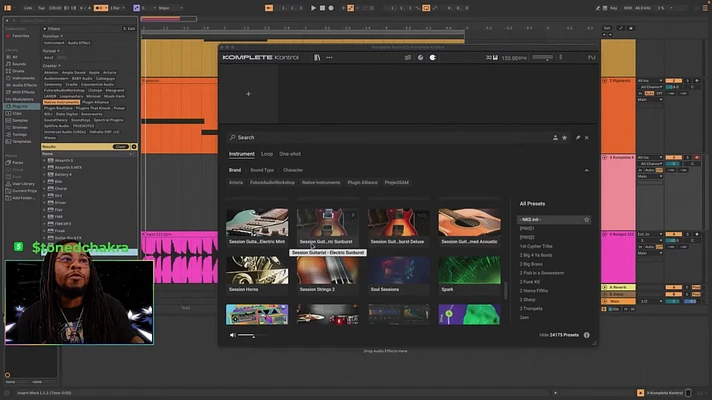Filter favorites with the search bar star
Image resolution: width=712 pixels, height=400 pixels.
point(564,138)
